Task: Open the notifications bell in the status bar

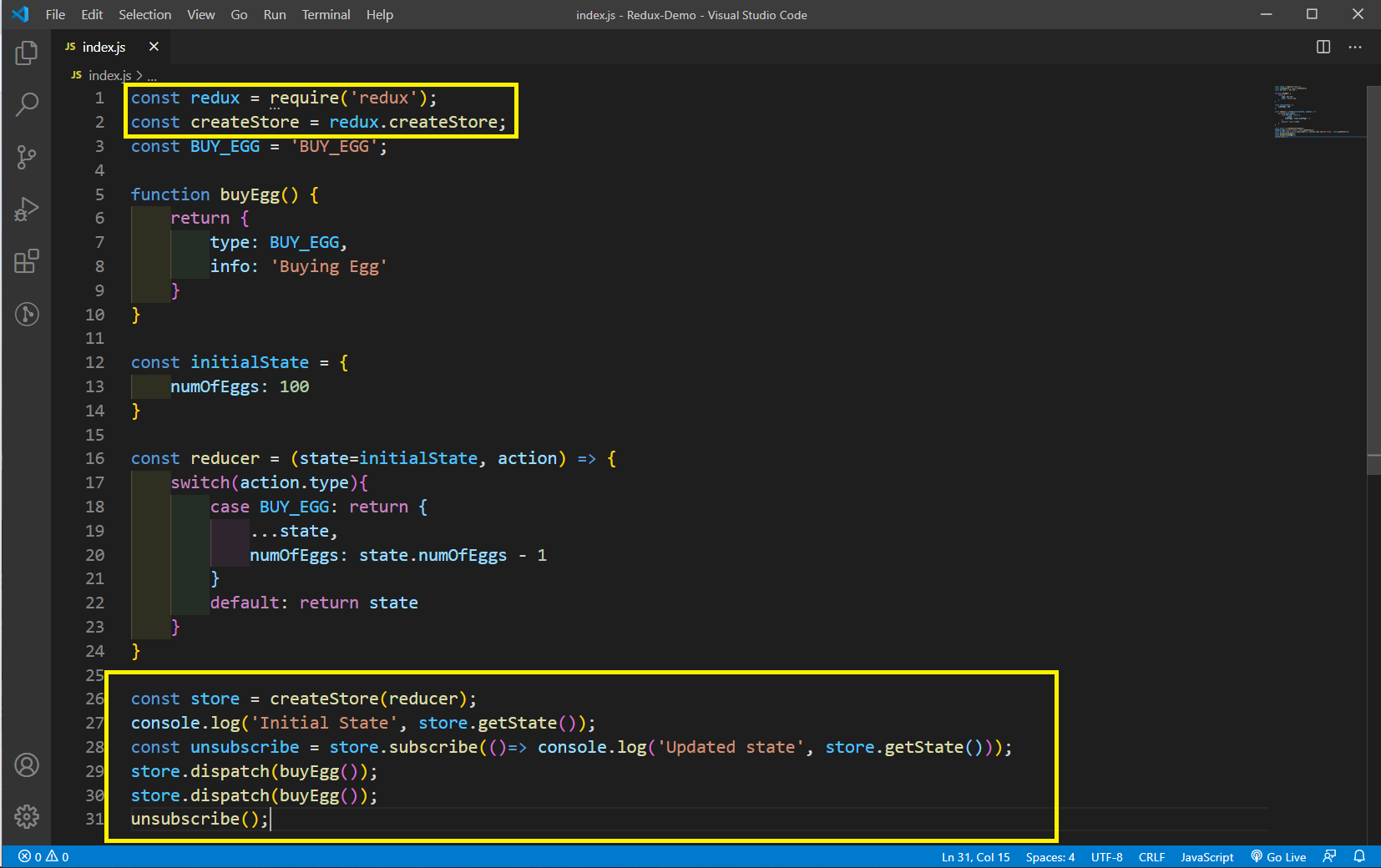Action: (x=1359, y=856)
